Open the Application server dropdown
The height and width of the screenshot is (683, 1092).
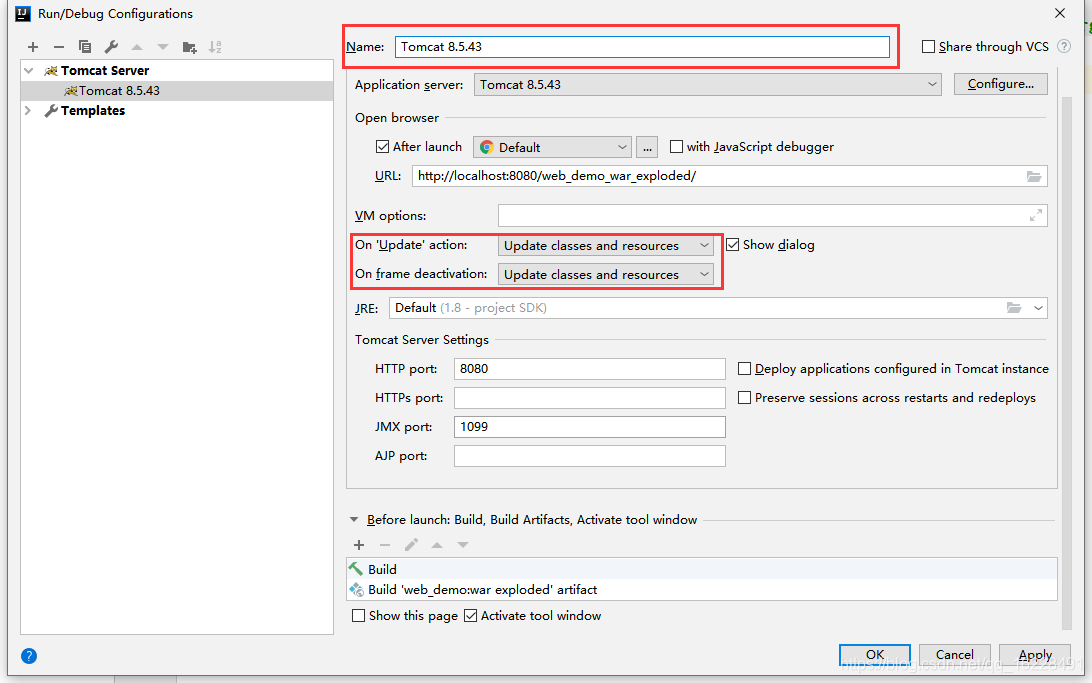[708, 84]
